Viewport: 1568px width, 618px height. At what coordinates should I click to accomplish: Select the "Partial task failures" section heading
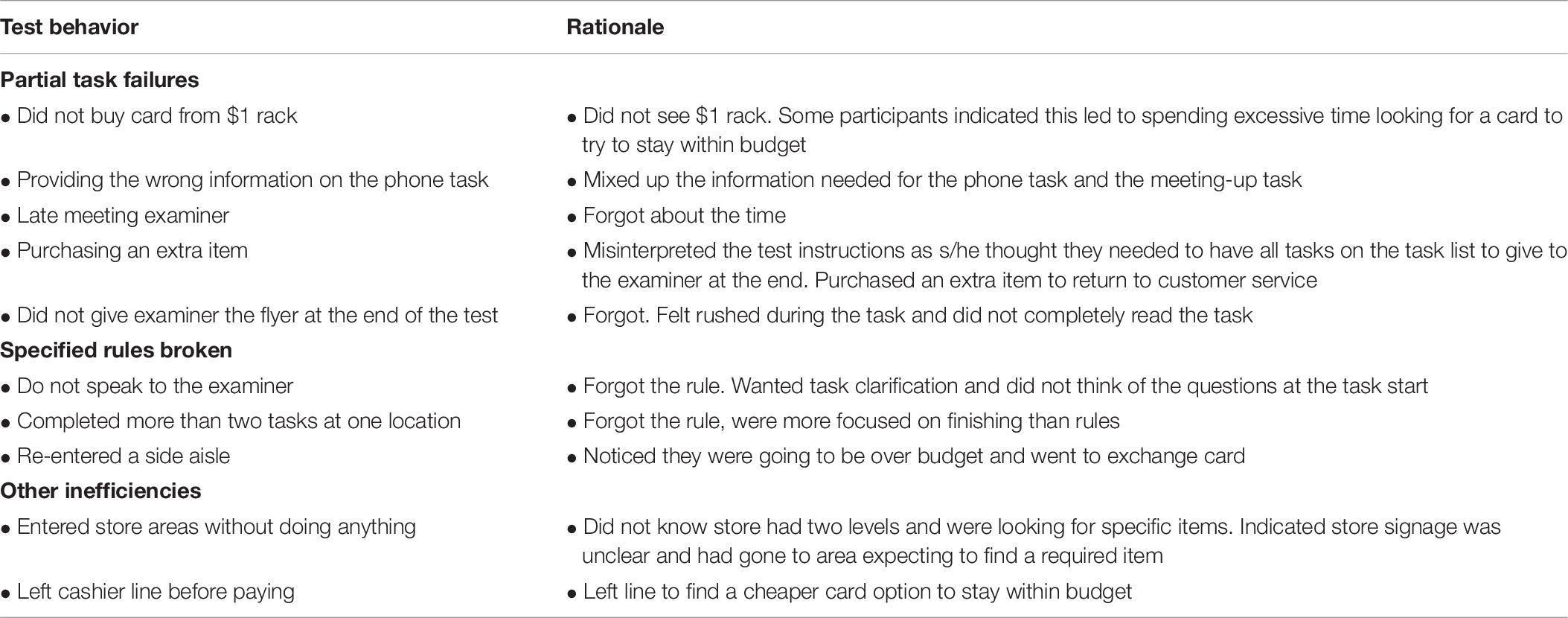point(100,80)
